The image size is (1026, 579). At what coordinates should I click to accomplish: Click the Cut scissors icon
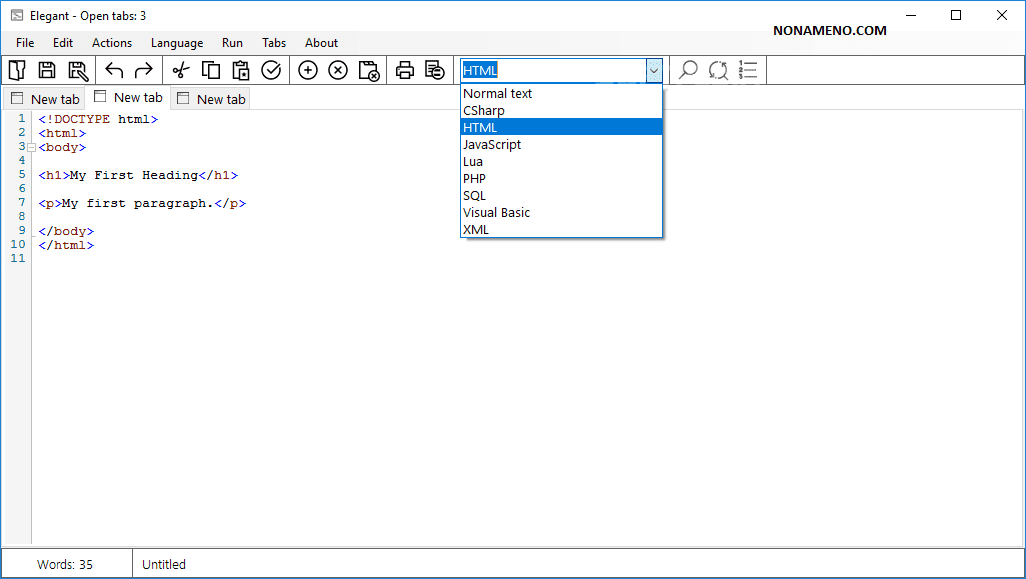[x=181, y=70]
